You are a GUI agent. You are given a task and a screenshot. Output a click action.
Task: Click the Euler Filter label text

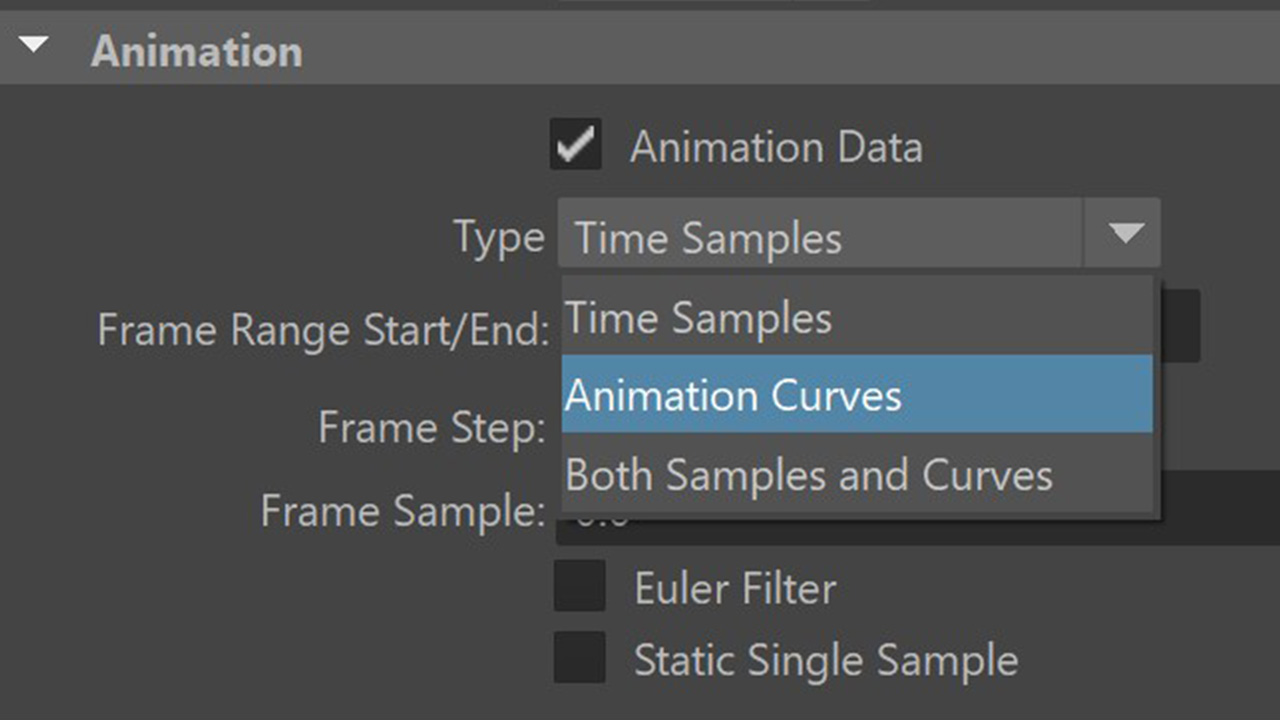coord(735,589)
